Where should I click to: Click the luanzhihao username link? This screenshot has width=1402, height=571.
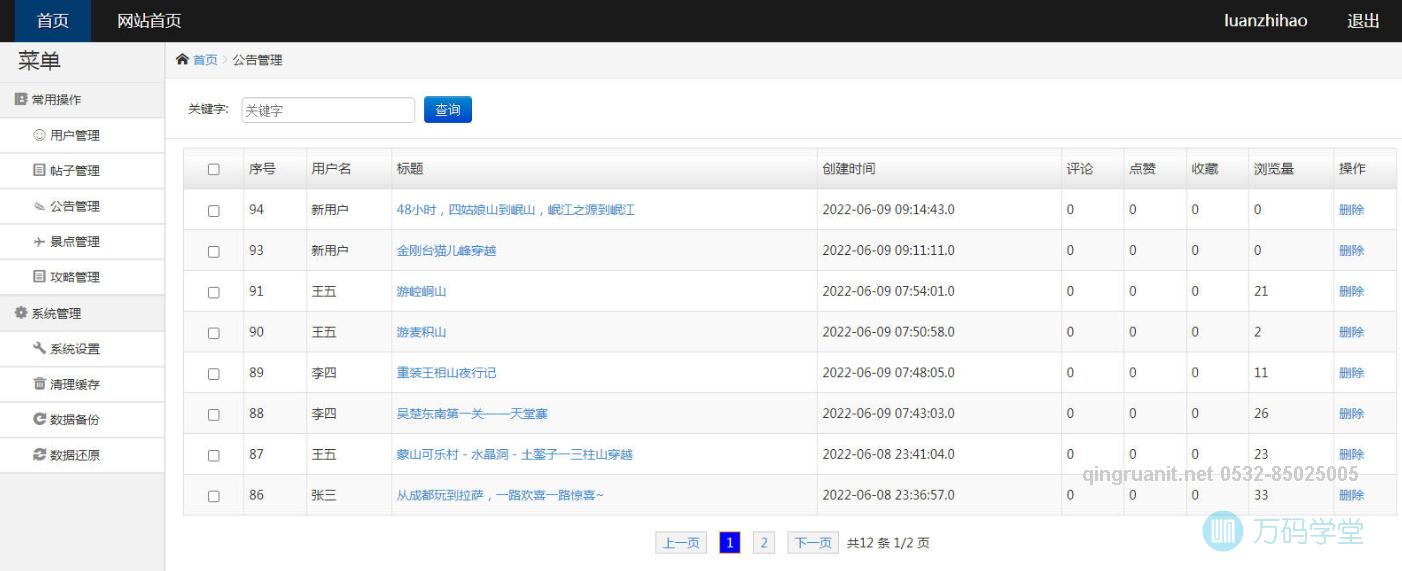(1265, 21)
